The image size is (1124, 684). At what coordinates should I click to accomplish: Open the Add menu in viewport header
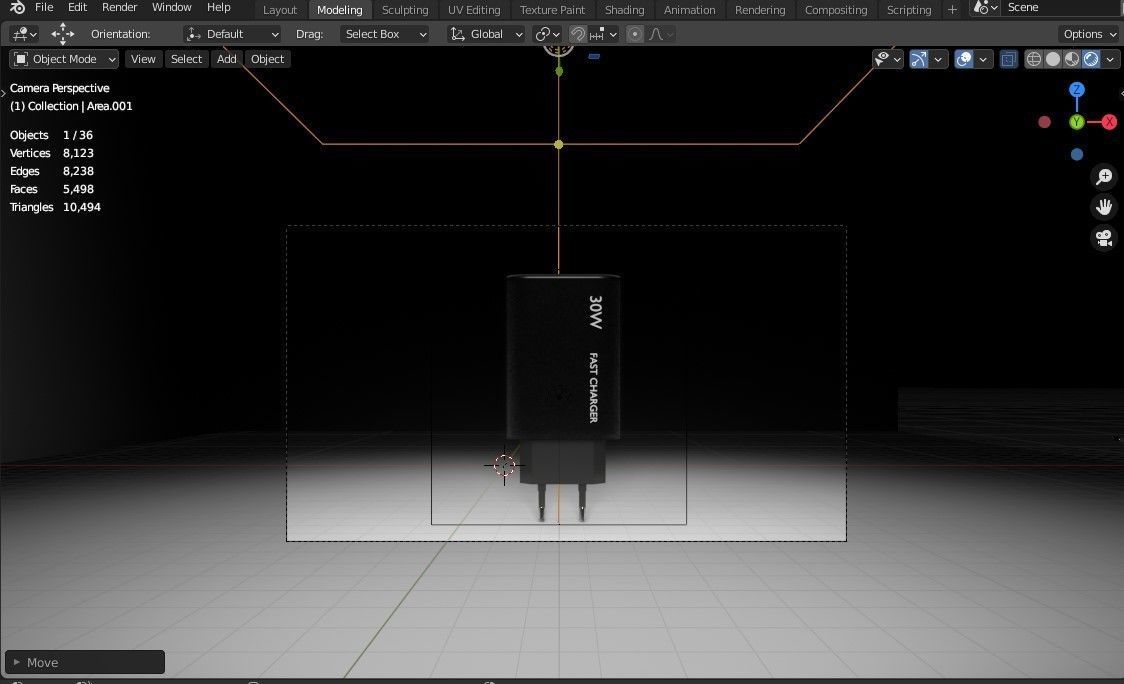pos(226,58)
